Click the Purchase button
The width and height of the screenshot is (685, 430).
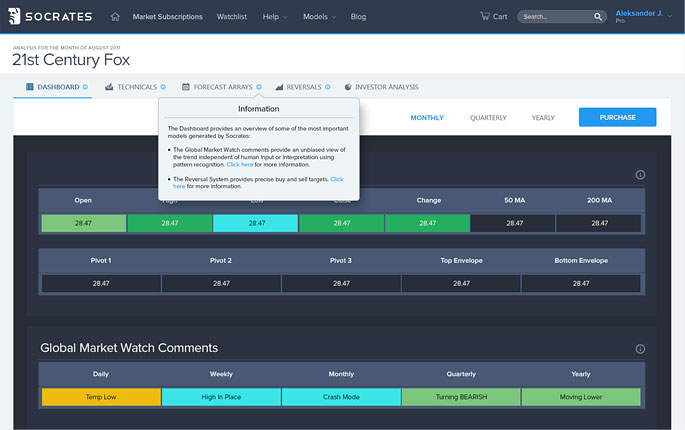tap(617, 117)
